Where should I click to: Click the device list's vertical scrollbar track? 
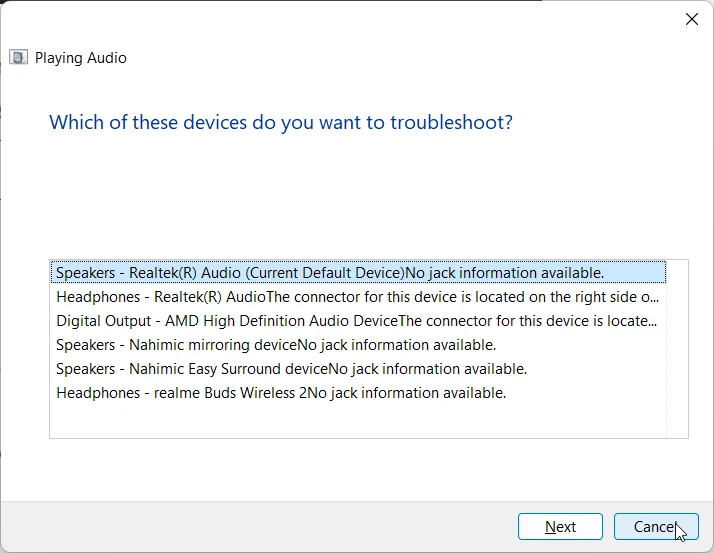[677, 349]
